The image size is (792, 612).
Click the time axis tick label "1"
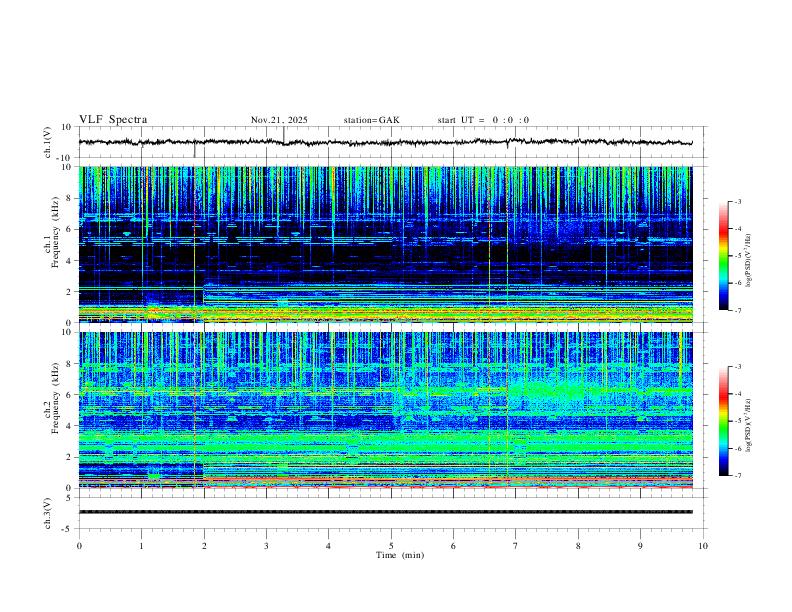[x=141, y=546]
